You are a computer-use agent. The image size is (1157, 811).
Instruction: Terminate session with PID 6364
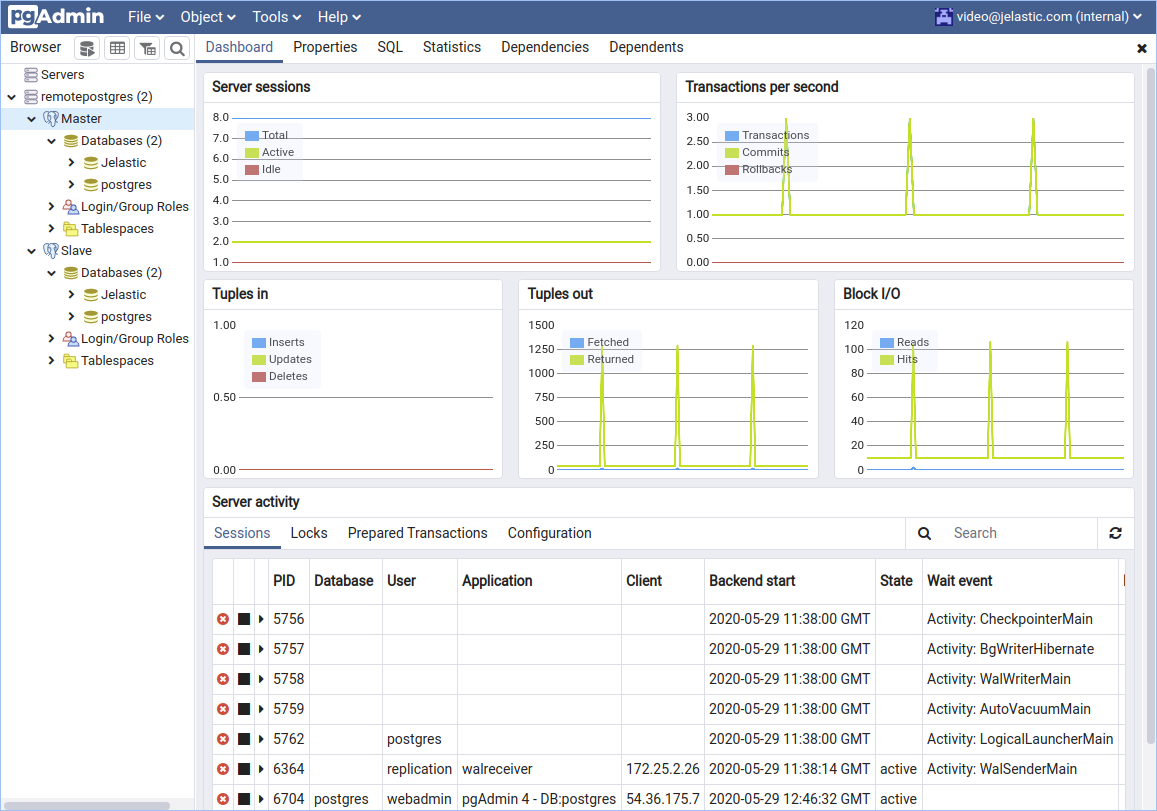pyautogui.click(x=223, y=769)
